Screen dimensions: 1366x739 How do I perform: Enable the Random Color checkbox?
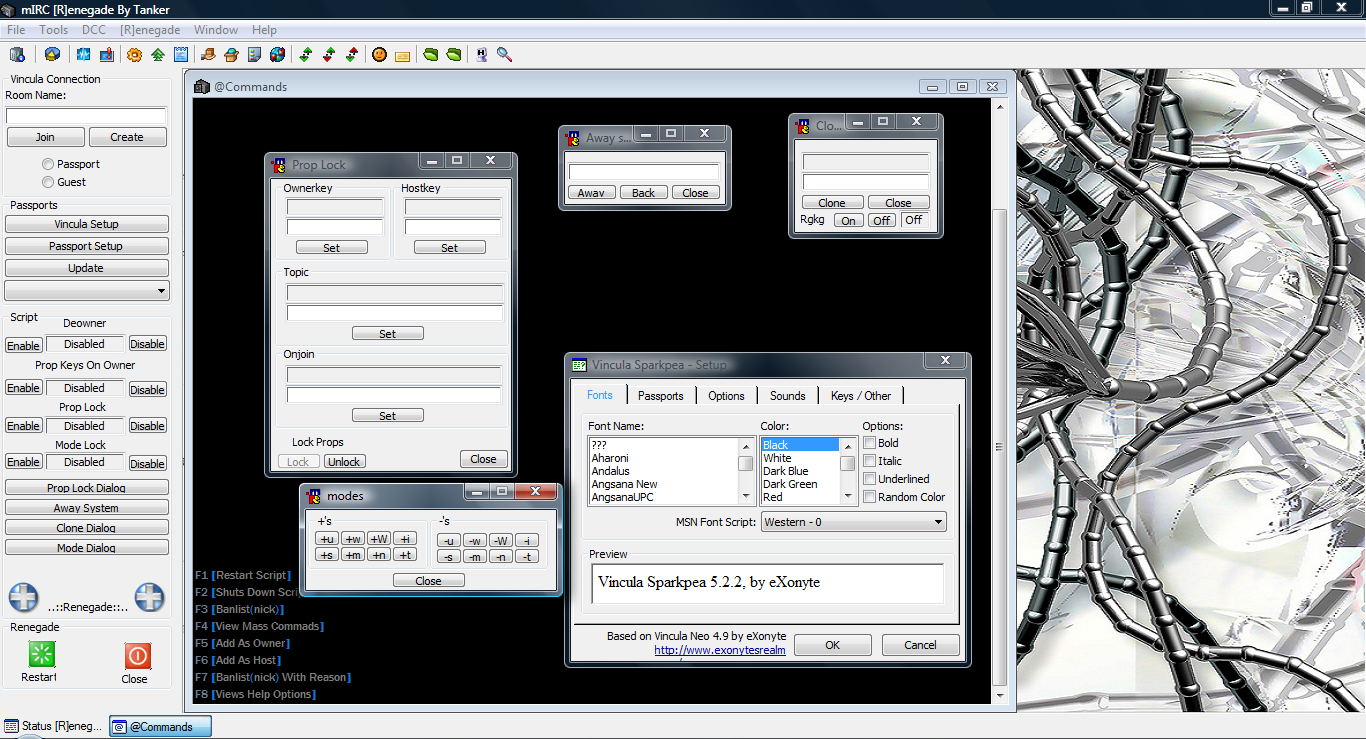point(869,496)
